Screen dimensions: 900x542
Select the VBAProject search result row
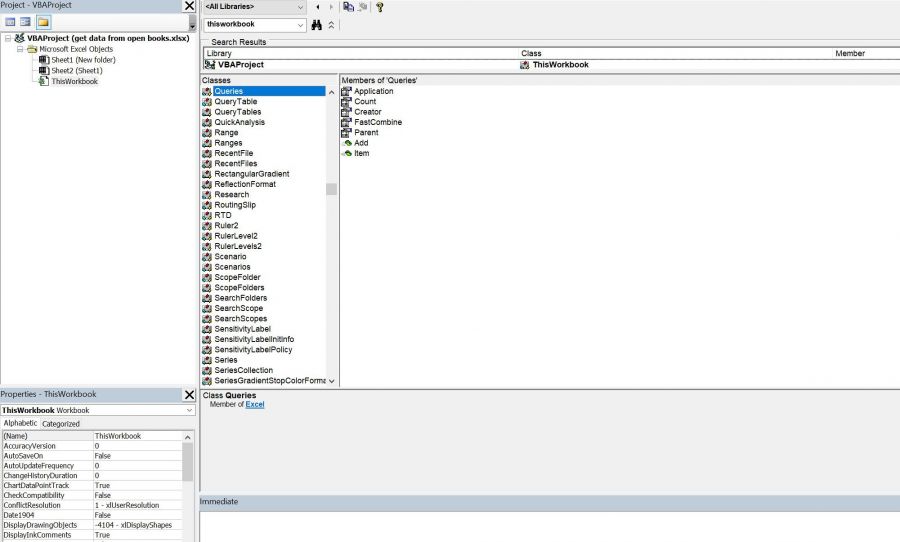551,65
